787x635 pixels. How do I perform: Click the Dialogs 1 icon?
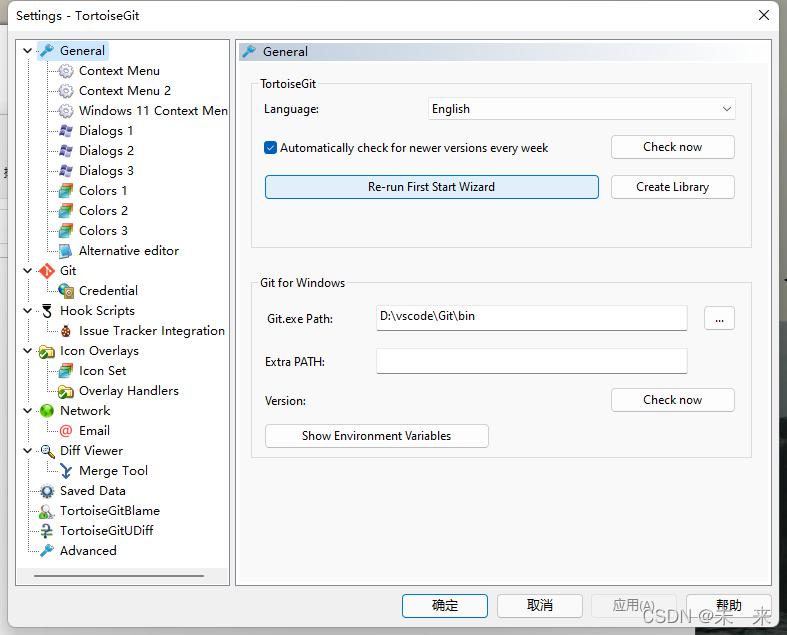(66, 131)
